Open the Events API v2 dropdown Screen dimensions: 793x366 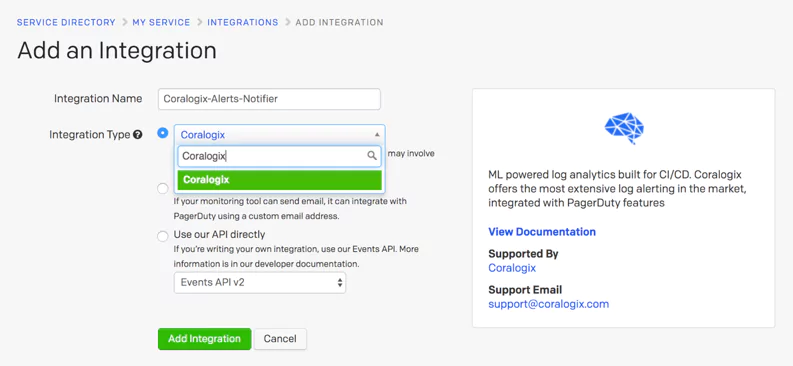coord(260,283)
